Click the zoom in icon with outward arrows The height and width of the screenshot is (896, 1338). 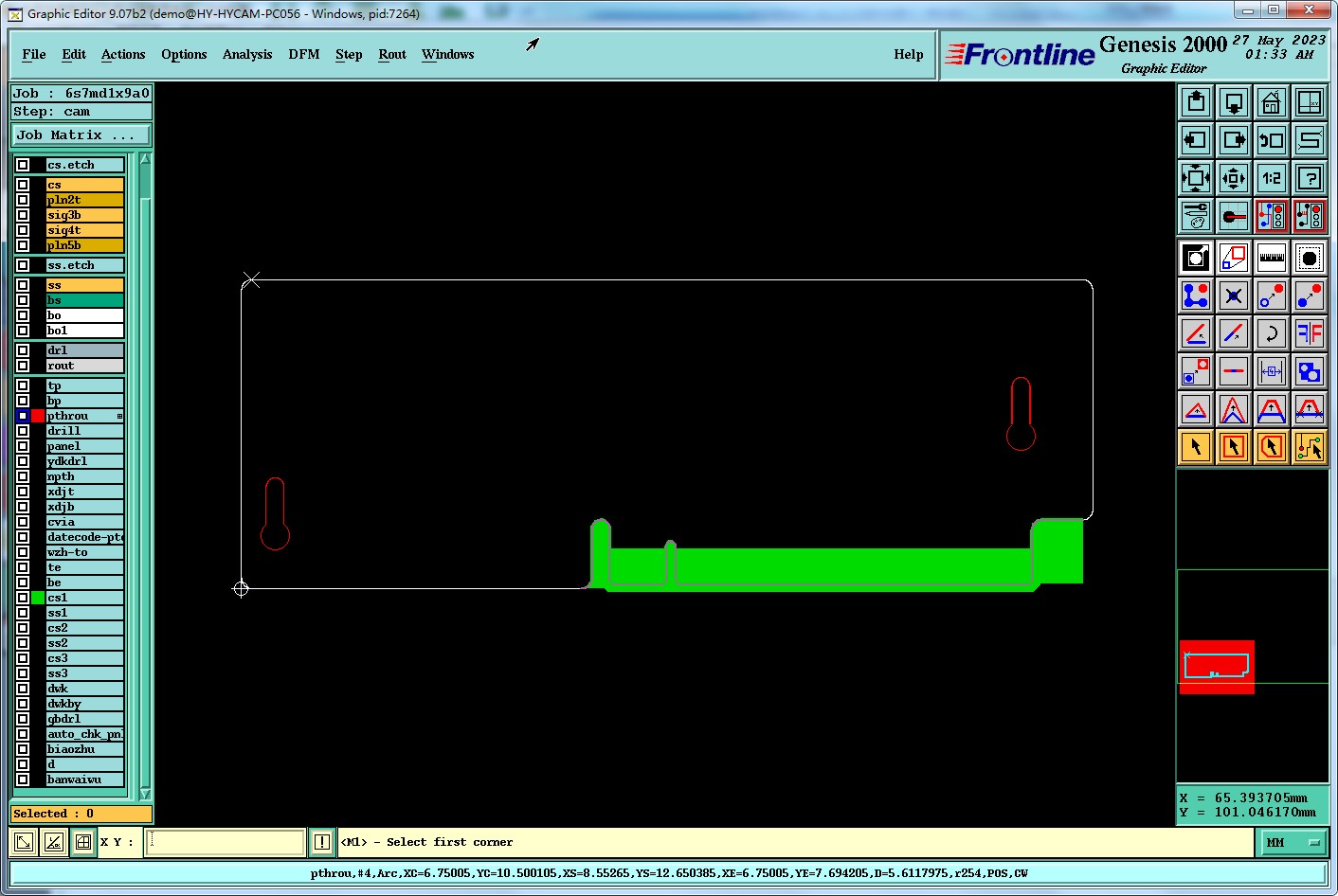pos(1196,178)
